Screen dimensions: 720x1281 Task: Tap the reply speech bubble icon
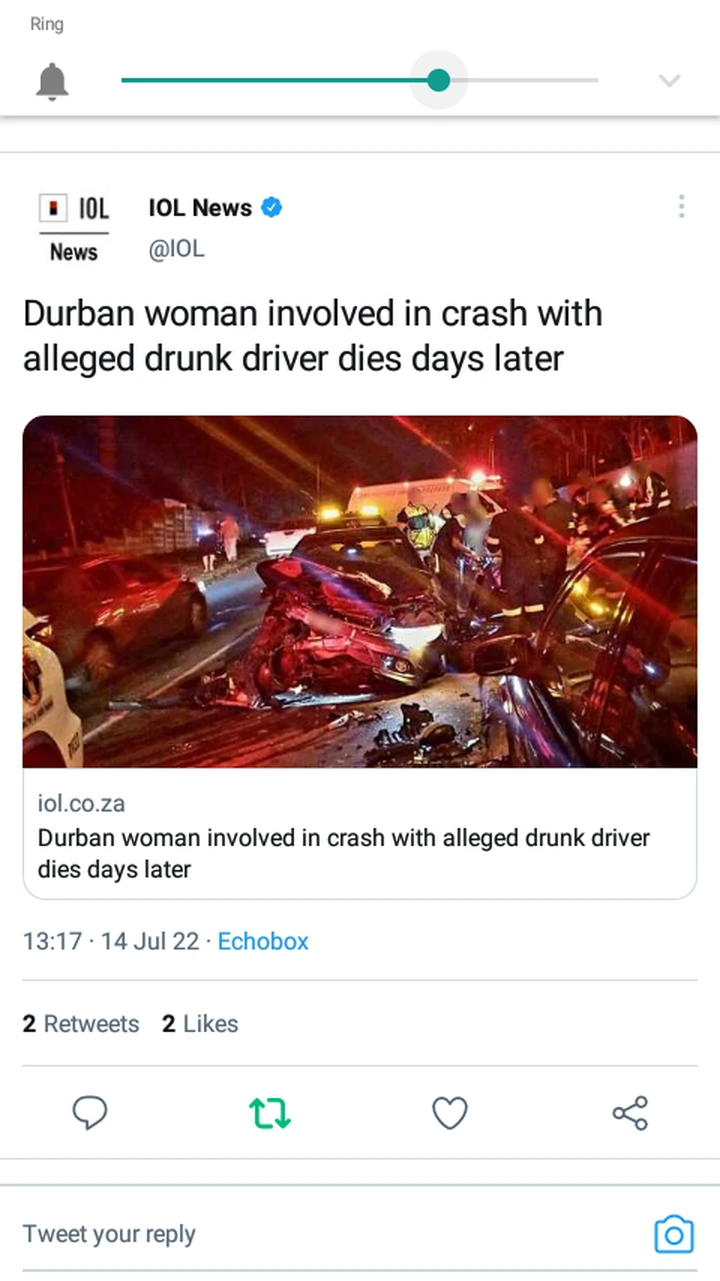(x=90, y=1113)
